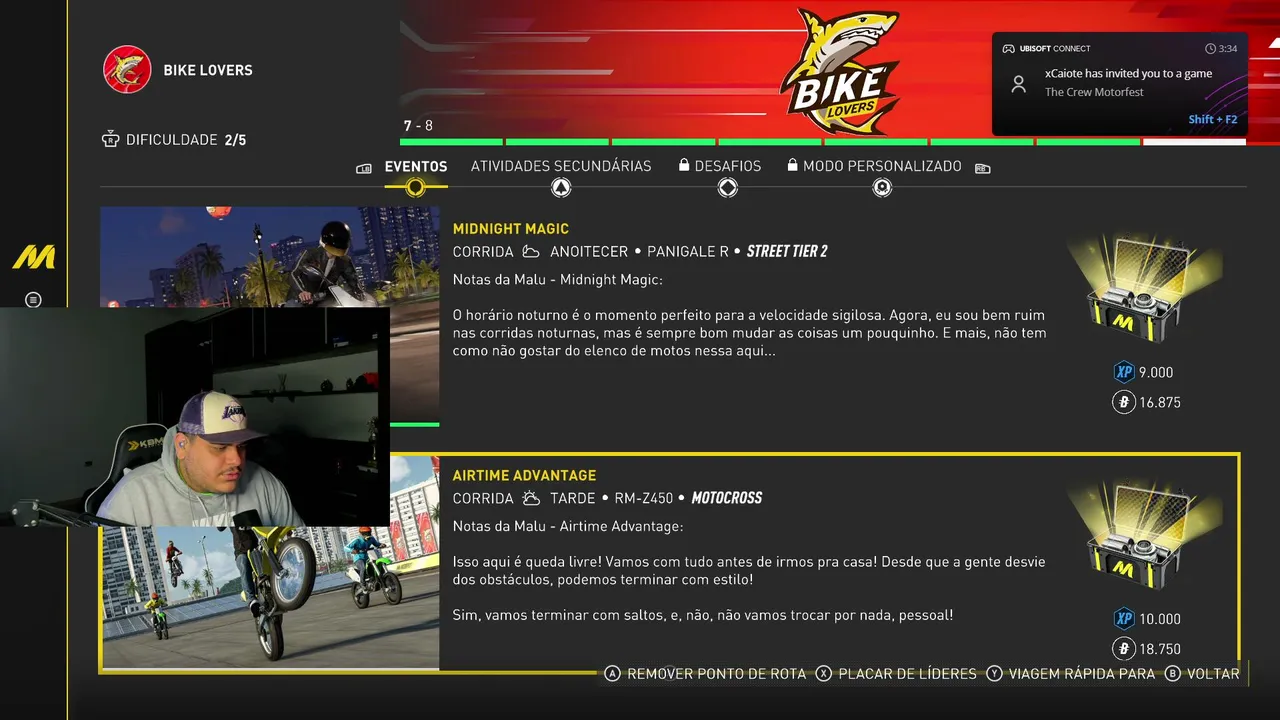Click the clock icon beside 3:34
Image resolution: width=1280 pixels, height=720 pixels.
point(1211,48)
